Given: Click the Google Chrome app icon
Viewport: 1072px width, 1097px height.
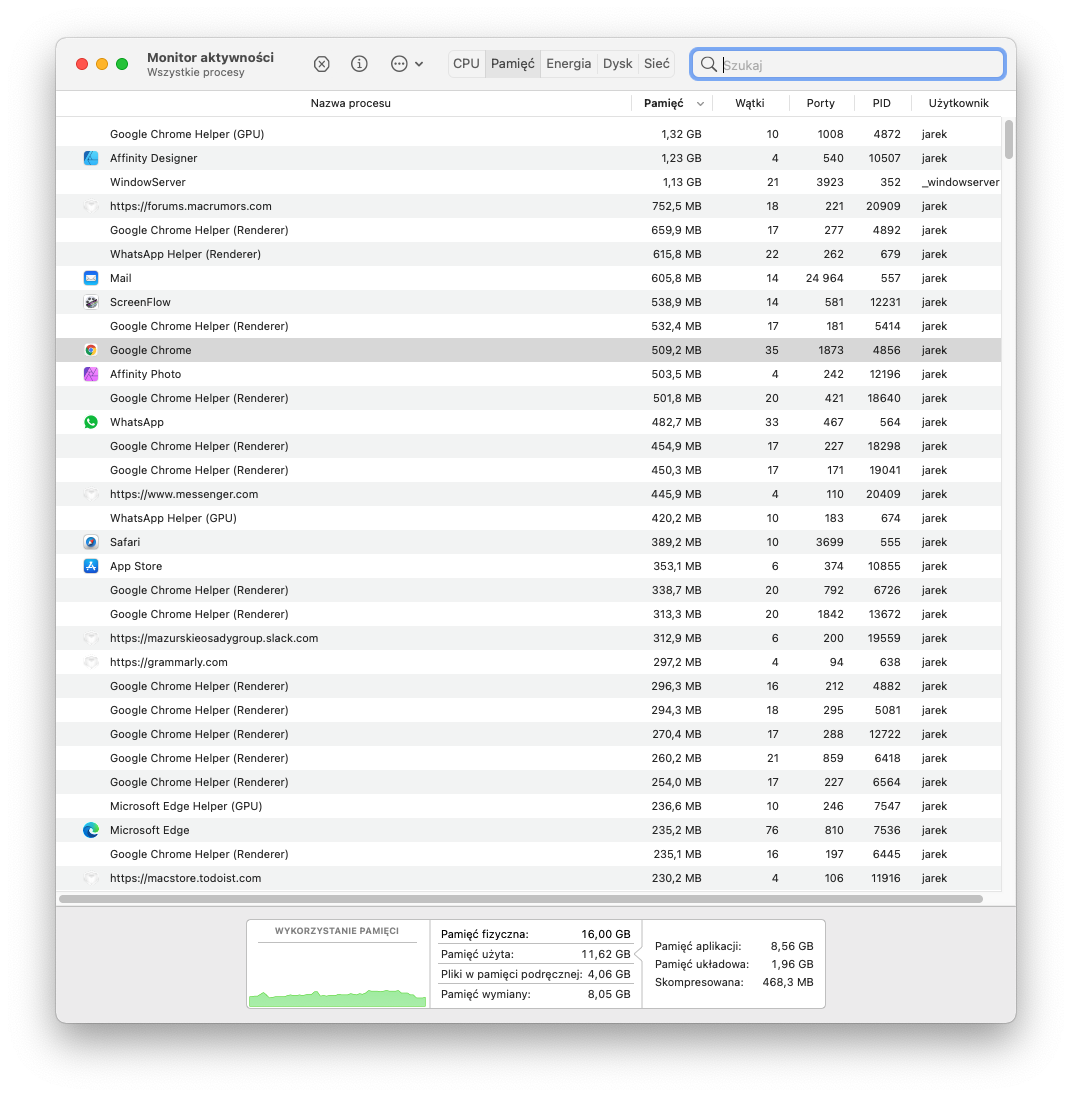Looking at the screenshot, I should [91, 351].
